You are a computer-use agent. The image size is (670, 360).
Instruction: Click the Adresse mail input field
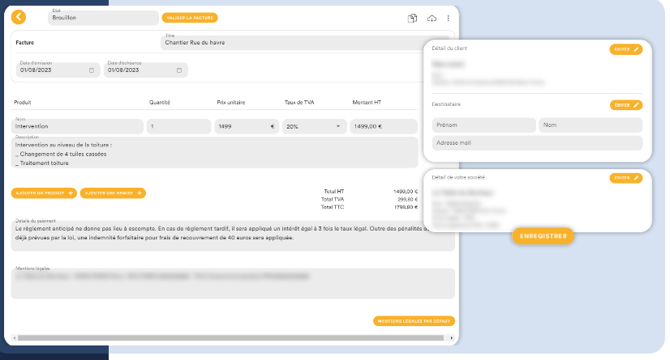537,143
